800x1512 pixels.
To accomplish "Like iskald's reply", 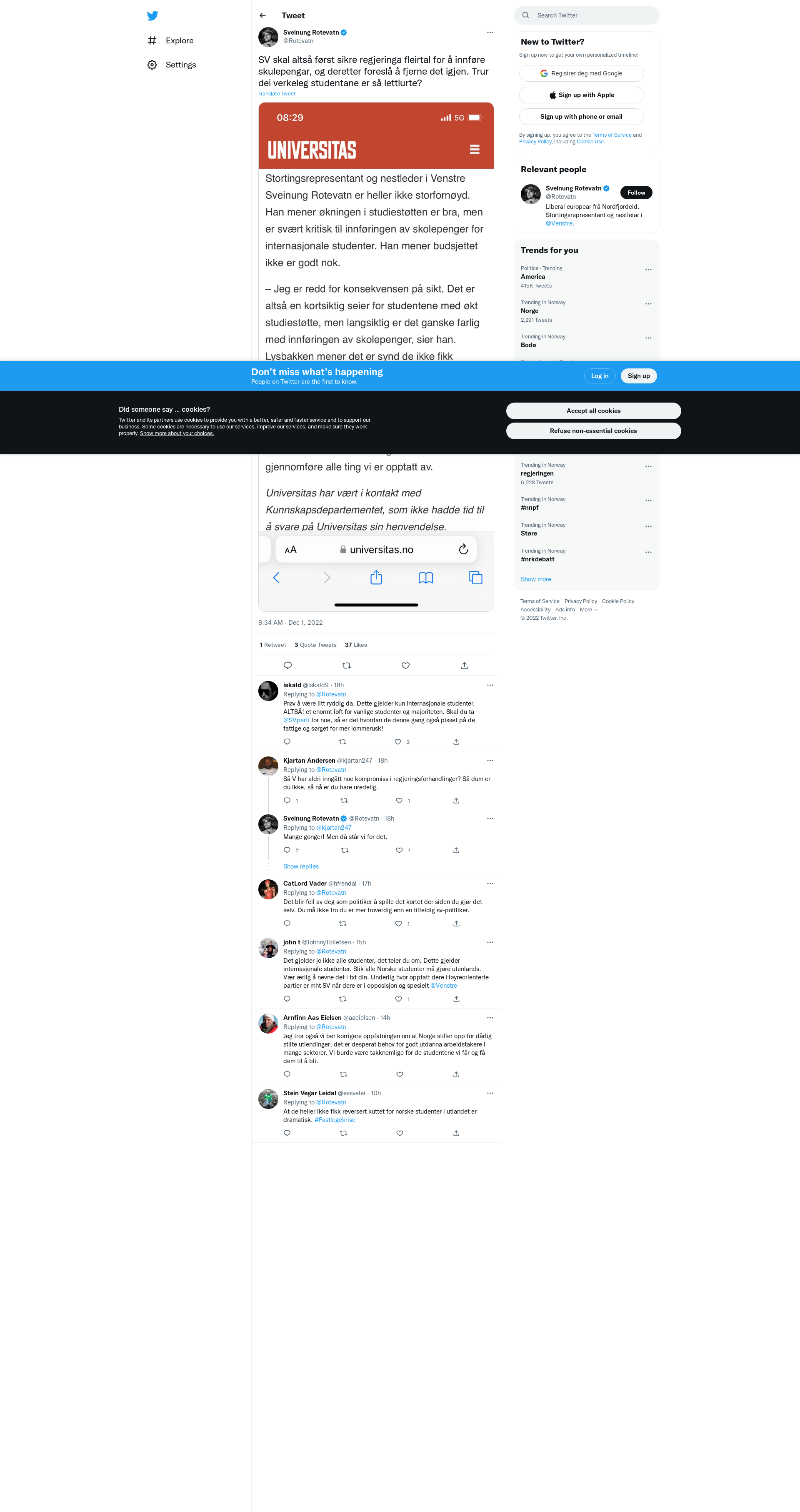I will tap(398, 742).
